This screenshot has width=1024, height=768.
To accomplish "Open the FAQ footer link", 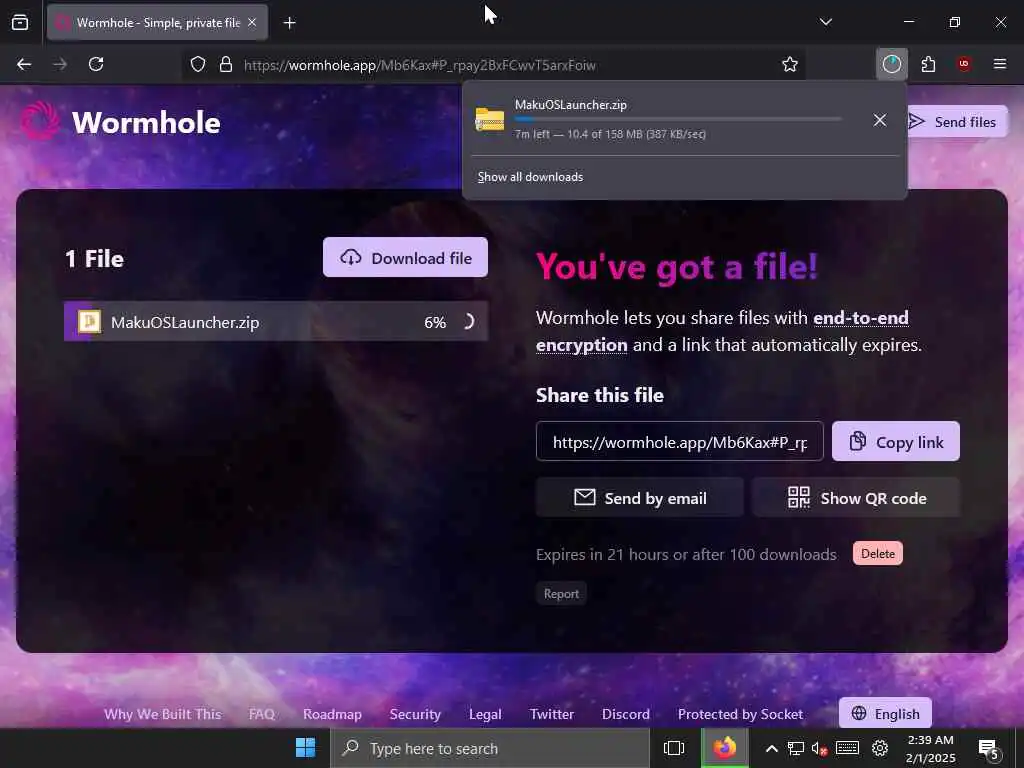I will coord(262,714).
